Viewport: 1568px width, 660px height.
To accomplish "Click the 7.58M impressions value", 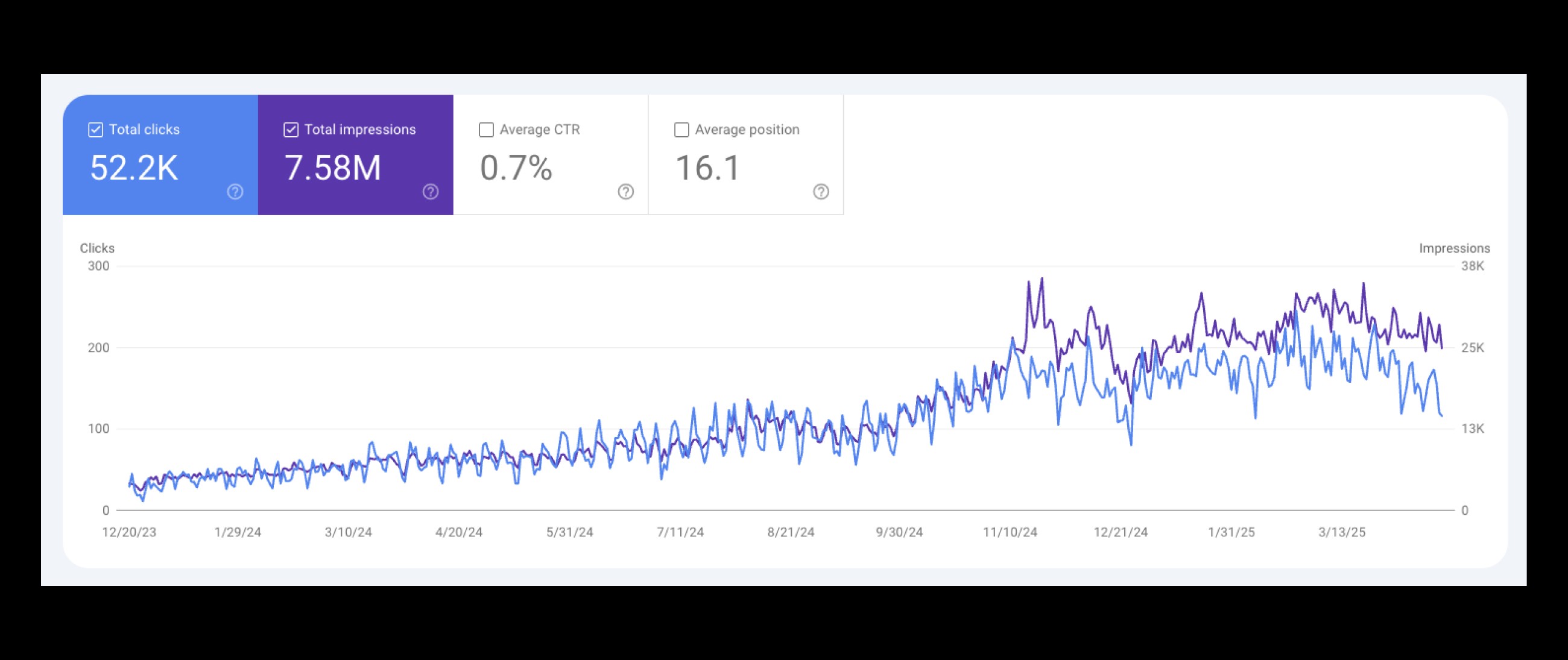I will [x=333, y=168].
